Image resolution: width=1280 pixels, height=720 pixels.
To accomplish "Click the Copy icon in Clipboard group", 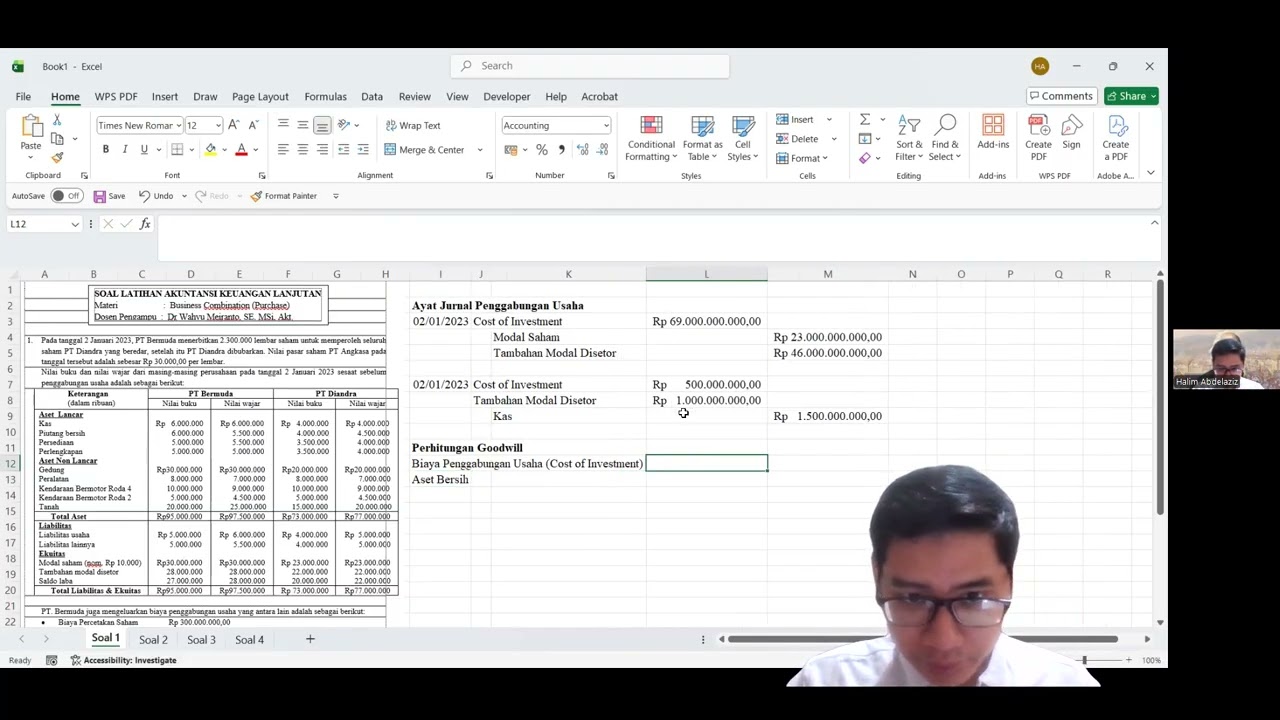I will click(x=57, y=139).
